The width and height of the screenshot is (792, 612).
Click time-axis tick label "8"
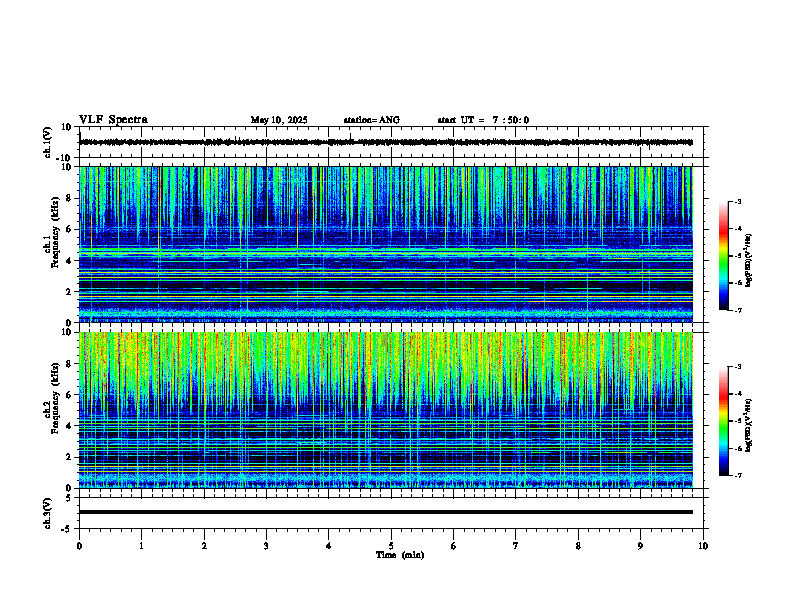coord(578,546)
